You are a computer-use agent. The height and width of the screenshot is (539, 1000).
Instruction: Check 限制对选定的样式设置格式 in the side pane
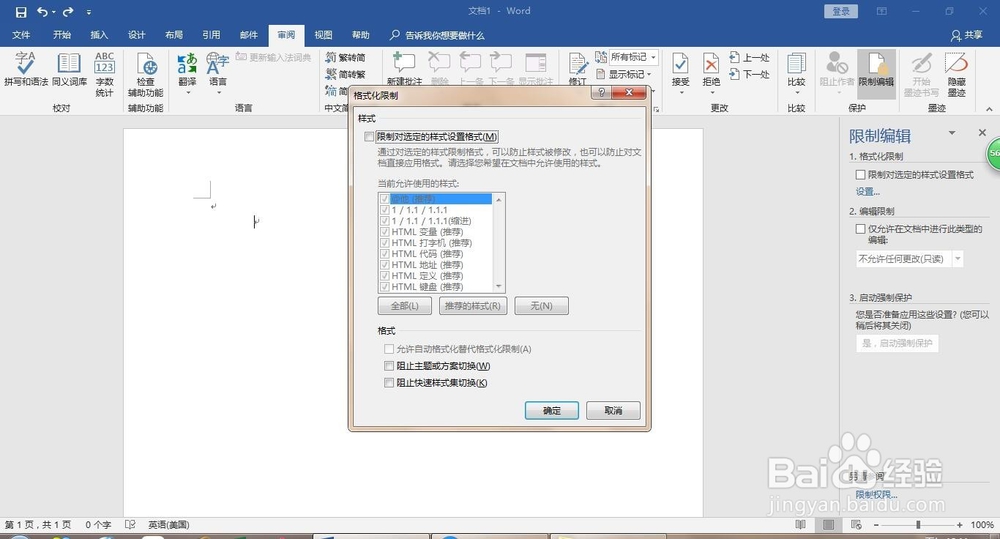860,175
